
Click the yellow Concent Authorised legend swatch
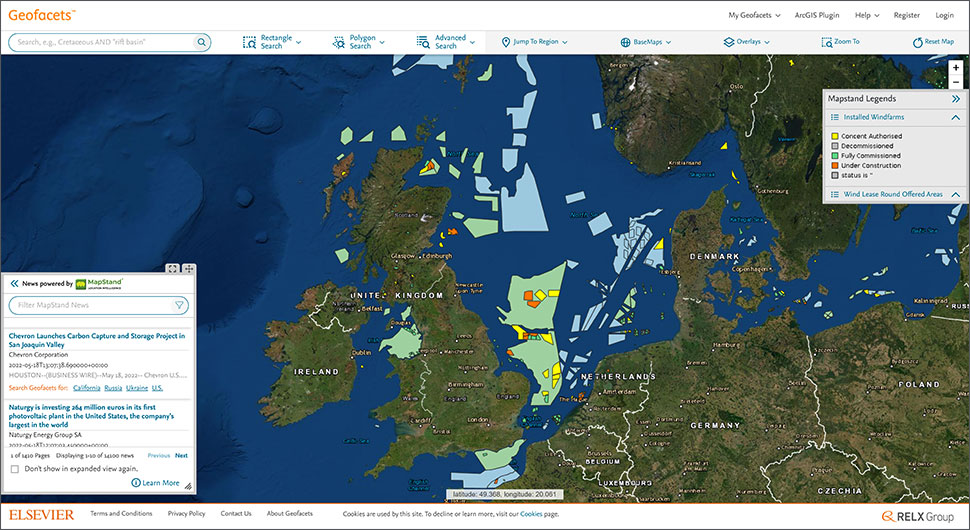tap(835, 136)
